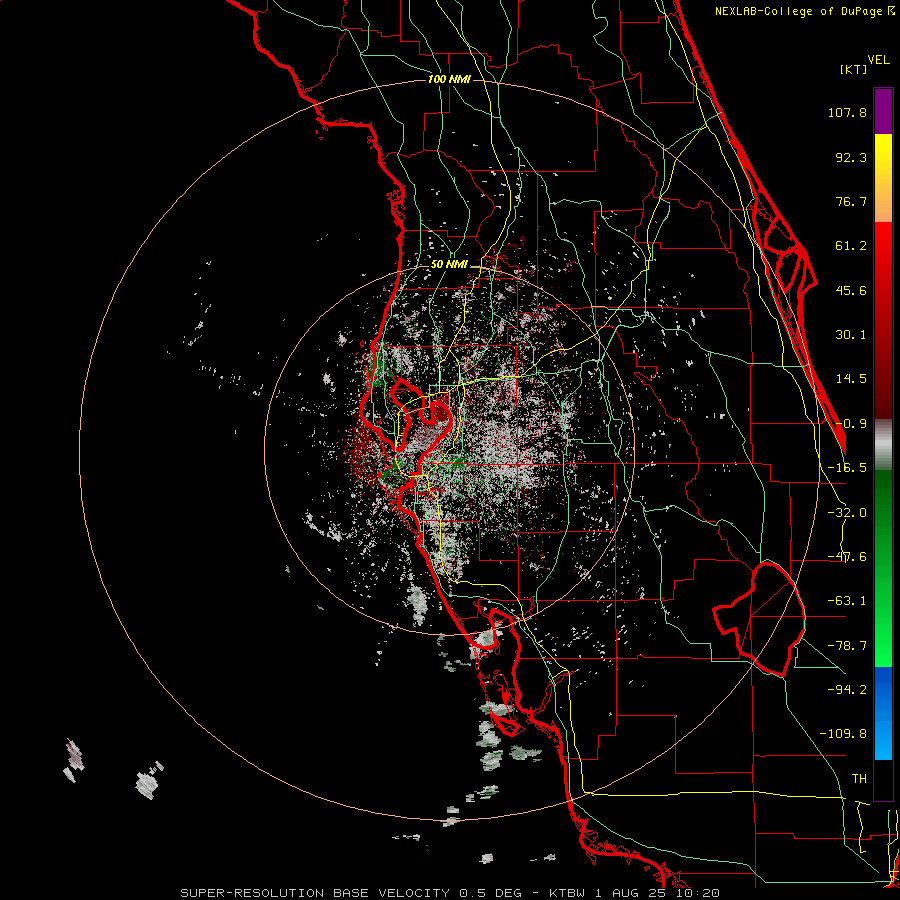Viewport: 900px width, 900px height.
Task: Click the -0.9 velocity scale value
Action: [x=851, y=424]
